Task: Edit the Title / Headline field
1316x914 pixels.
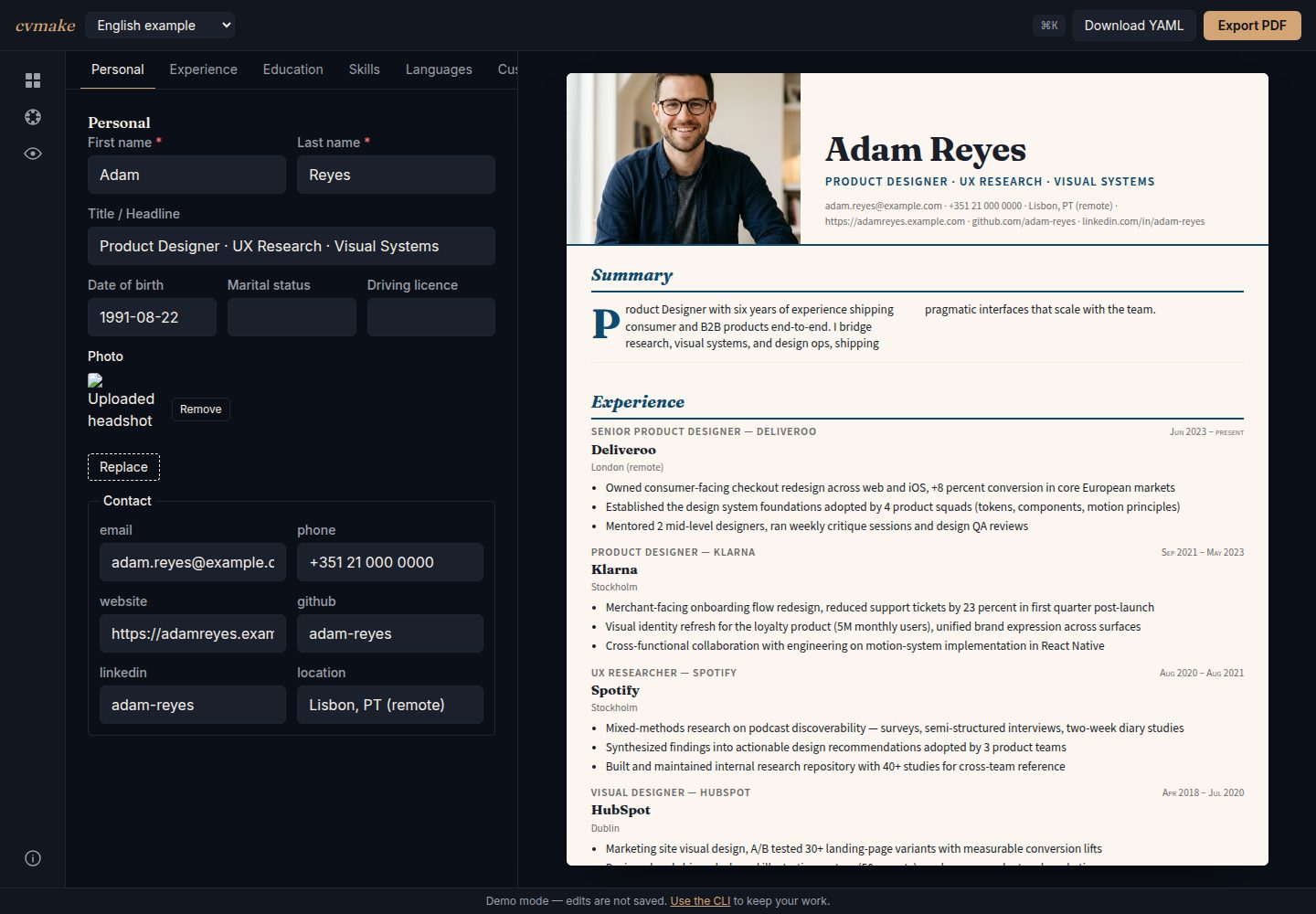Action: pyautogui.click(x=292, y=246)
